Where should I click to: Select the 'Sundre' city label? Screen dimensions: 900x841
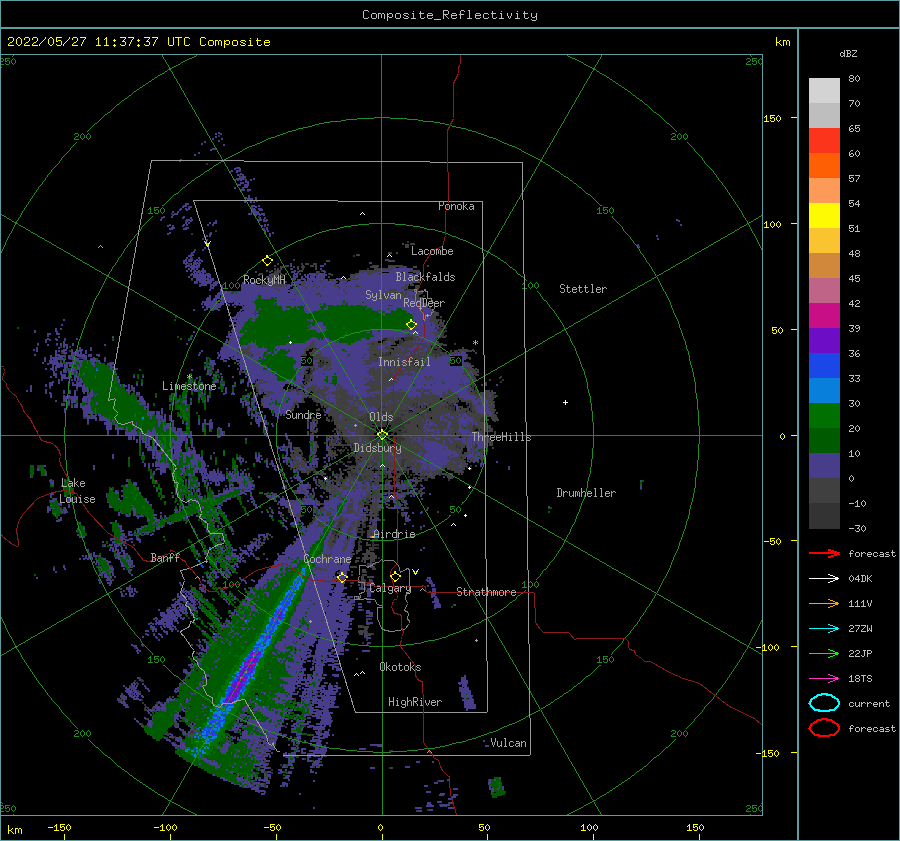(x=304, y=415)
